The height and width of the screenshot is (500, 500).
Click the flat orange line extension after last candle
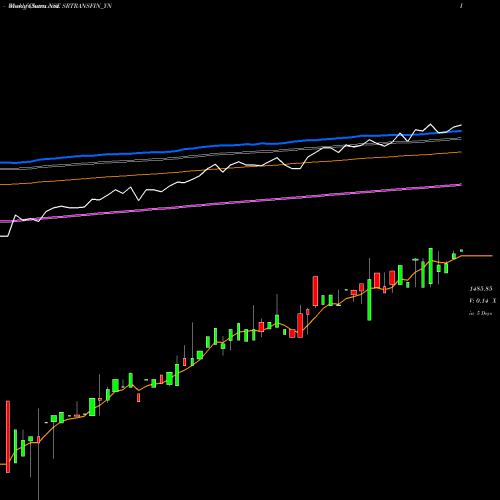coord(477,256)
